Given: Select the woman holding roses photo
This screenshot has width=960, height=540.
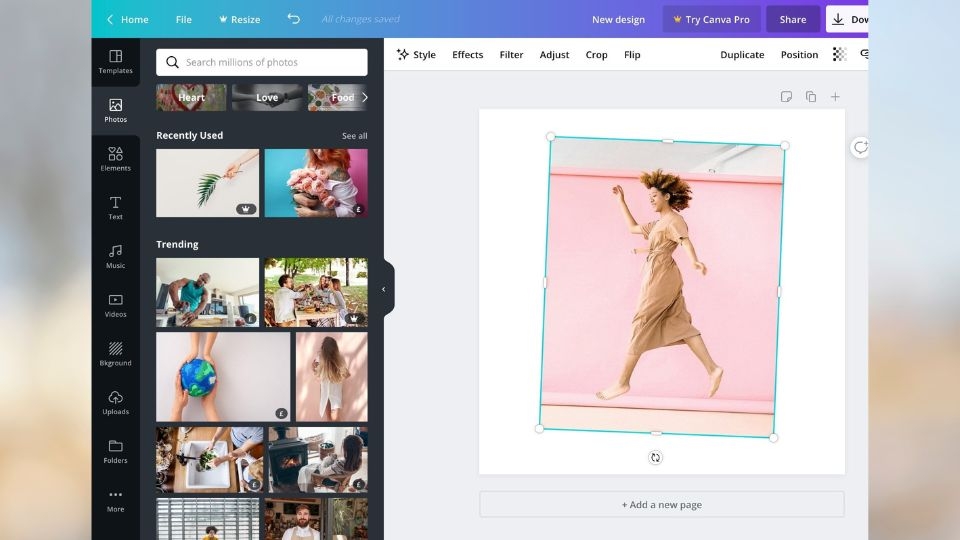Looking at the screenshot, I should (x=316, y=183).
